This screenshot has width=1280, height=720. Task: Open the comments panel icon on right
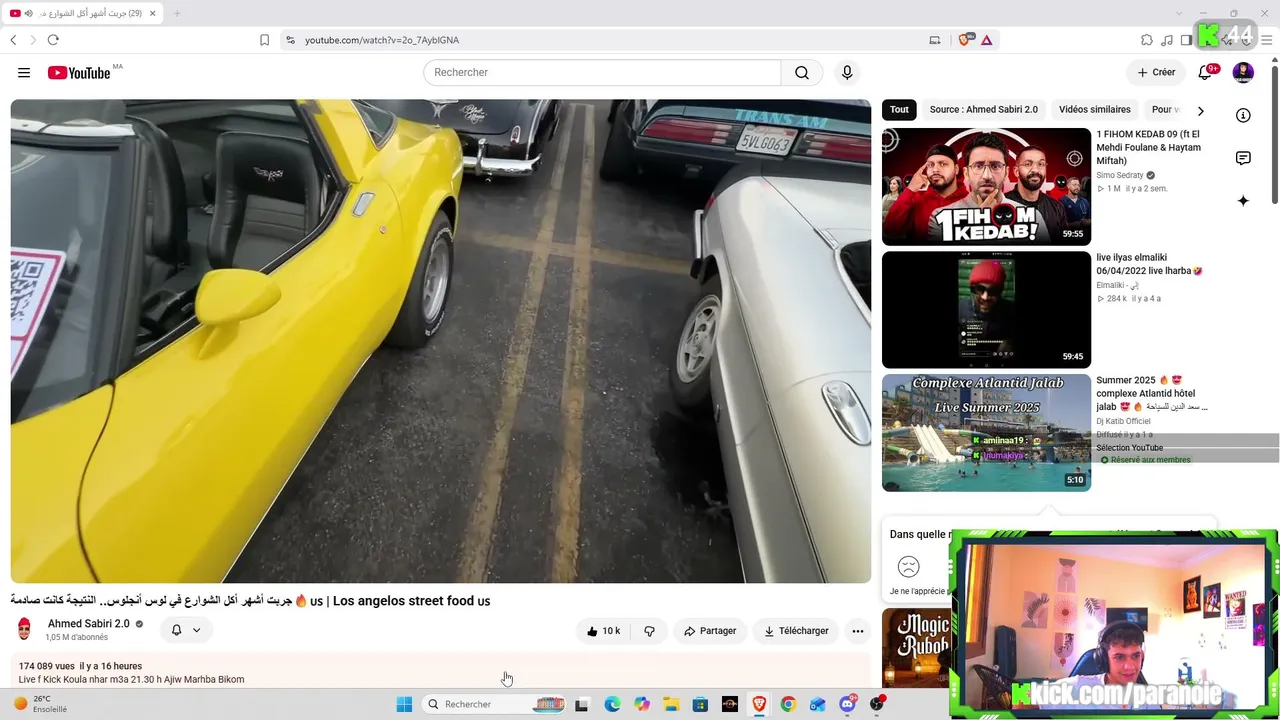(x=1243, y=158)
